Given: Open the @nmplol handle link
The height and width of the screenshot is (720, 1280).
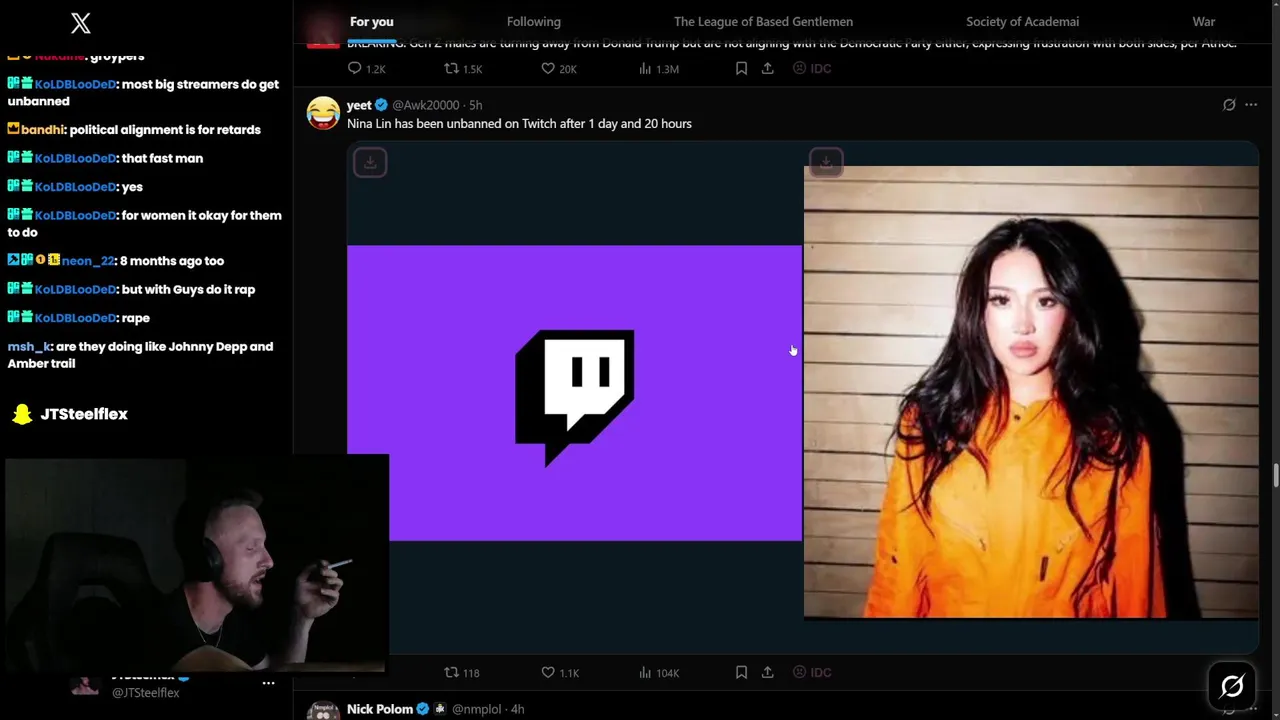Looking at the screenshot, I should coord(477,709).
